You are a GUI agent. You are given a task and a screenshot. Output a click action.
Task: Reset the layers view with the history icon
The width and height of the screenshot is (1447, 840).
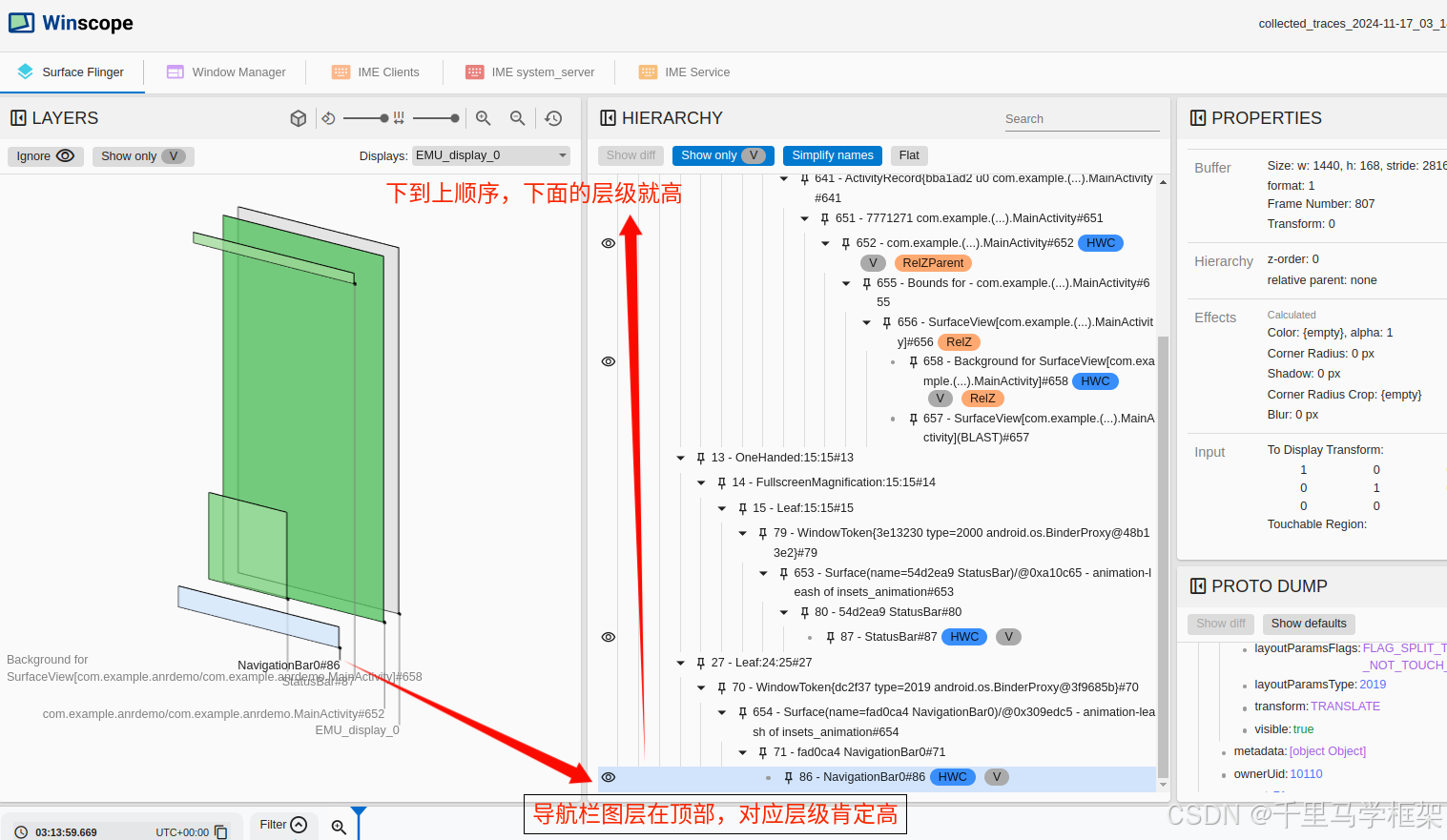click(553, 118)
